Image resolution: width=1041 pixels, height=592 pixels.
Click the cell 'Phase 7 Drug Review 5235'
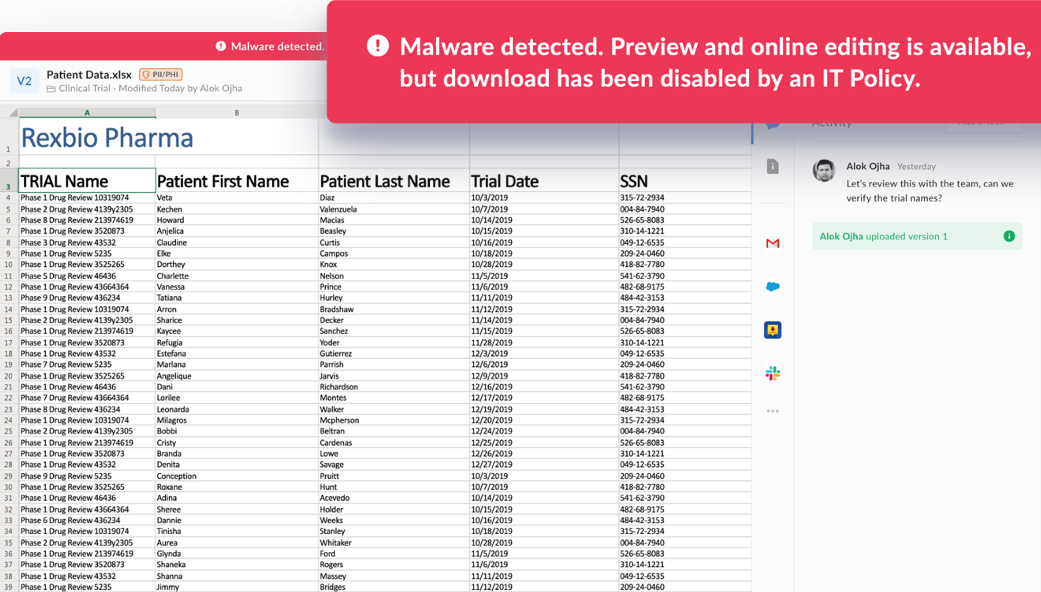tap(87, 365)
